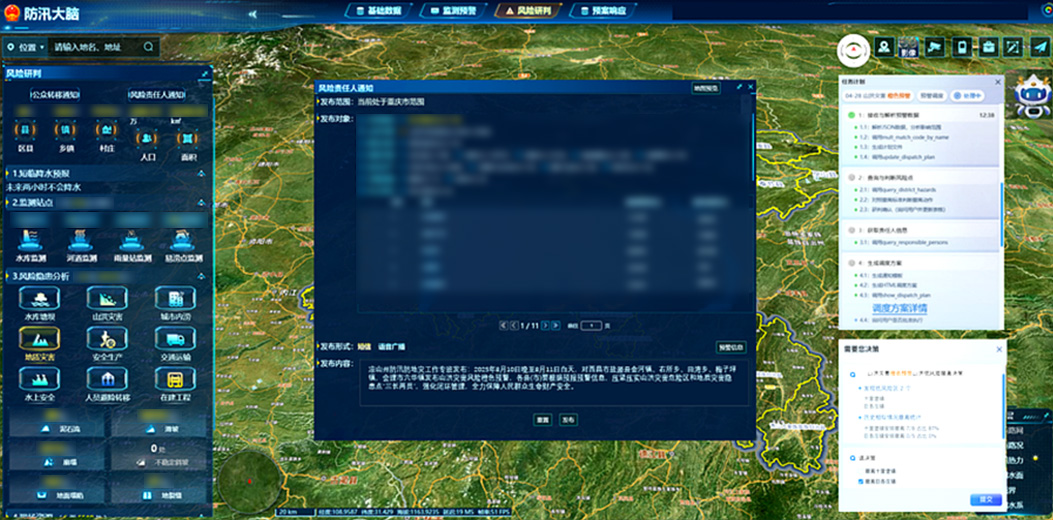Collapse section 1.短临降水预报
The image size is (1053, 520).
point(201,173)
